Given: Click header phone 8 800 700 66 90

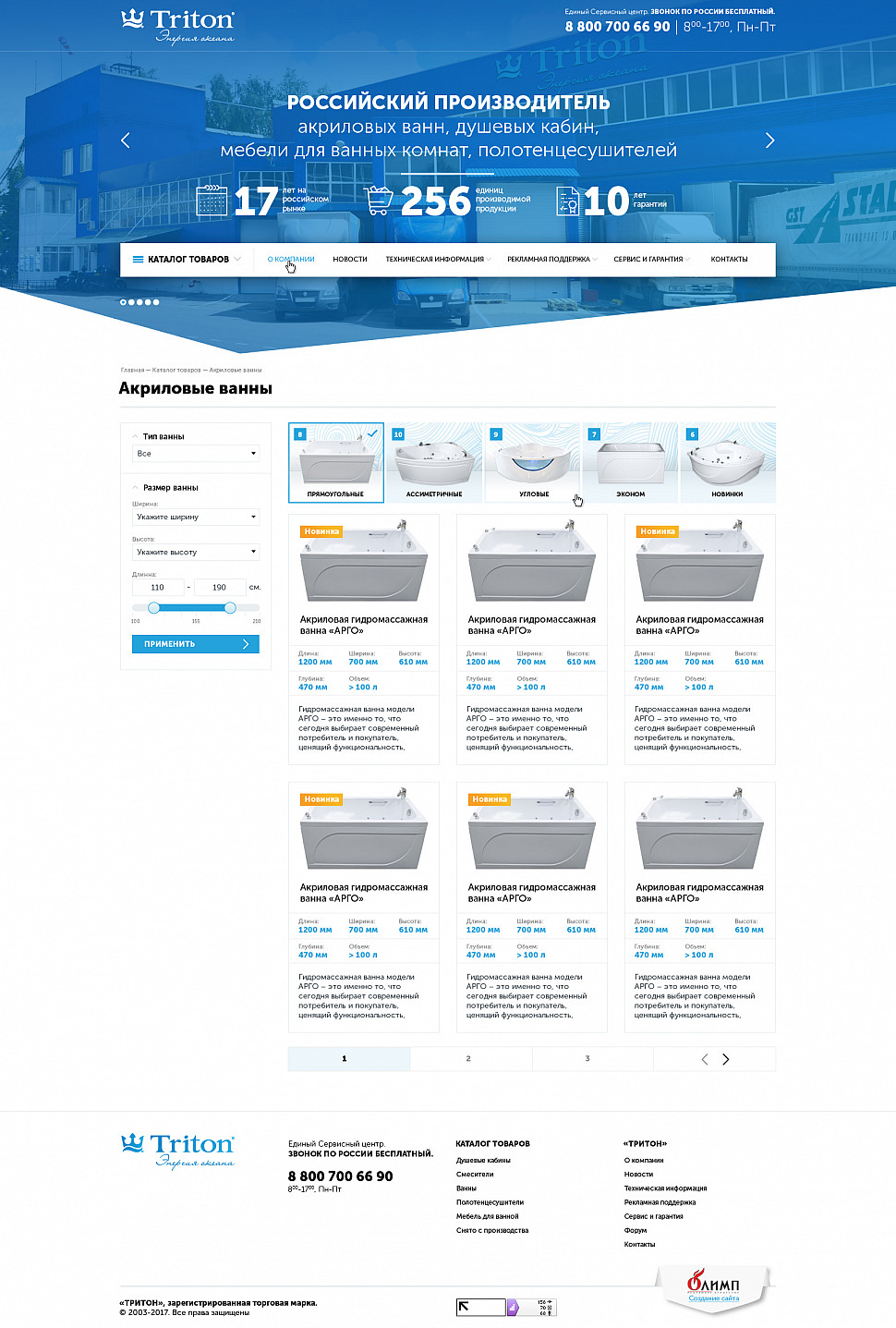Looking at the screenshot, I should tap(617, 27).
